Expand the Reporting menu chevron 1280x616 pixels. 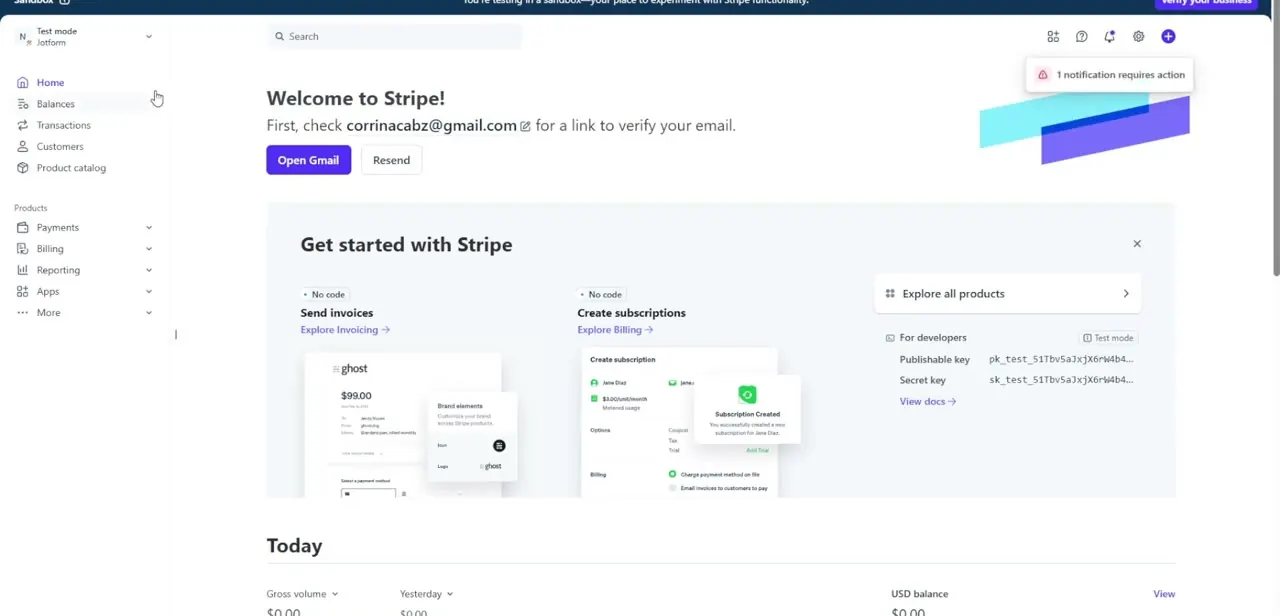149,270
